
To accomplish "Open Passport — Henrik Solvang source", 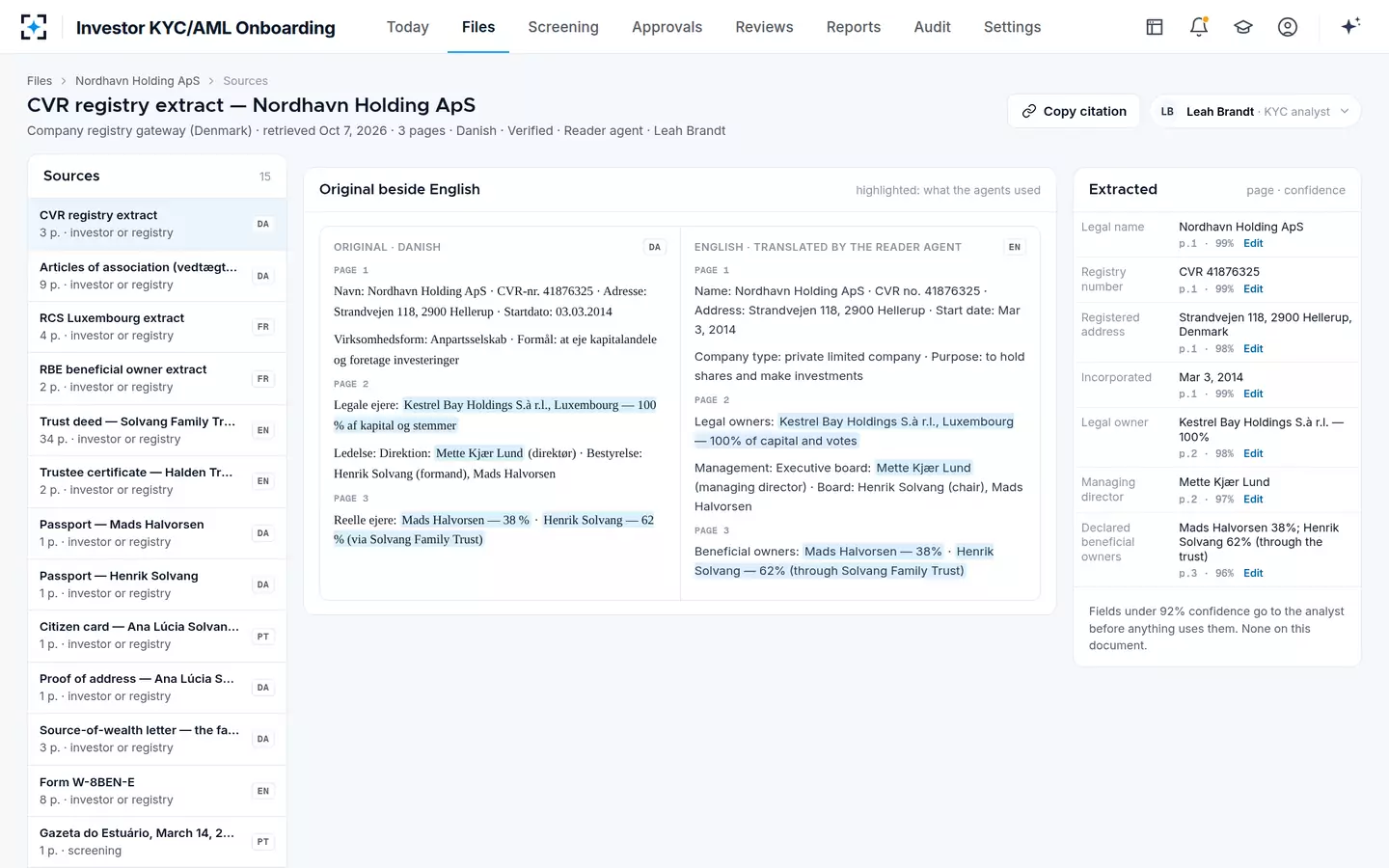I will 157,584.
